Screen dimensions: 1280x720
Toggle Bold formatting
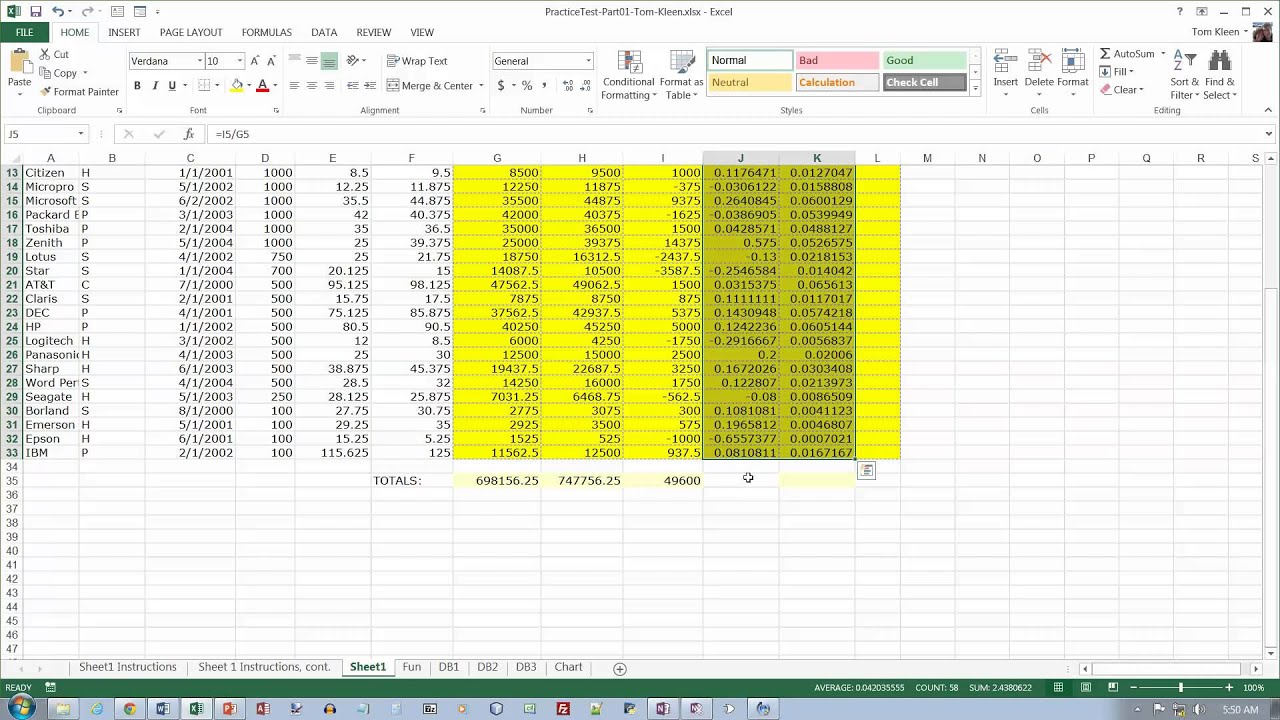tap(137, 86)
